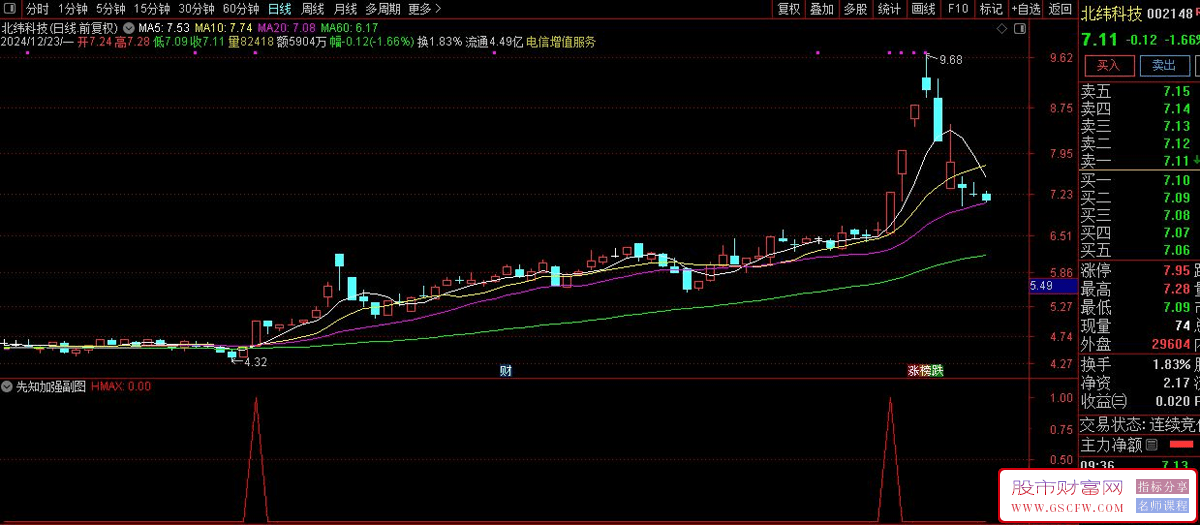Click the 买入 buy button
1200x525 pixels.
tap(1108, 65)
